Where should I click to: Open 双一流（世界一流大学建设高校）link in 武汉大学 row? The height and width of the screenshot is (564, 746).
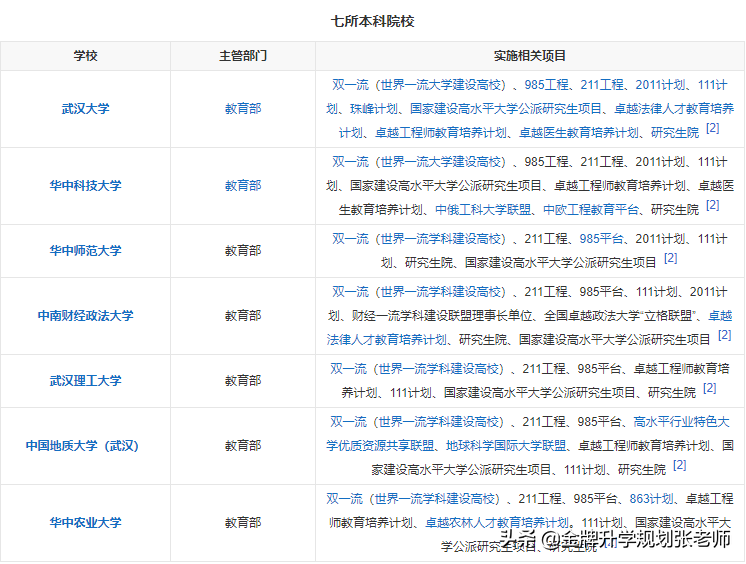(419, 85)
